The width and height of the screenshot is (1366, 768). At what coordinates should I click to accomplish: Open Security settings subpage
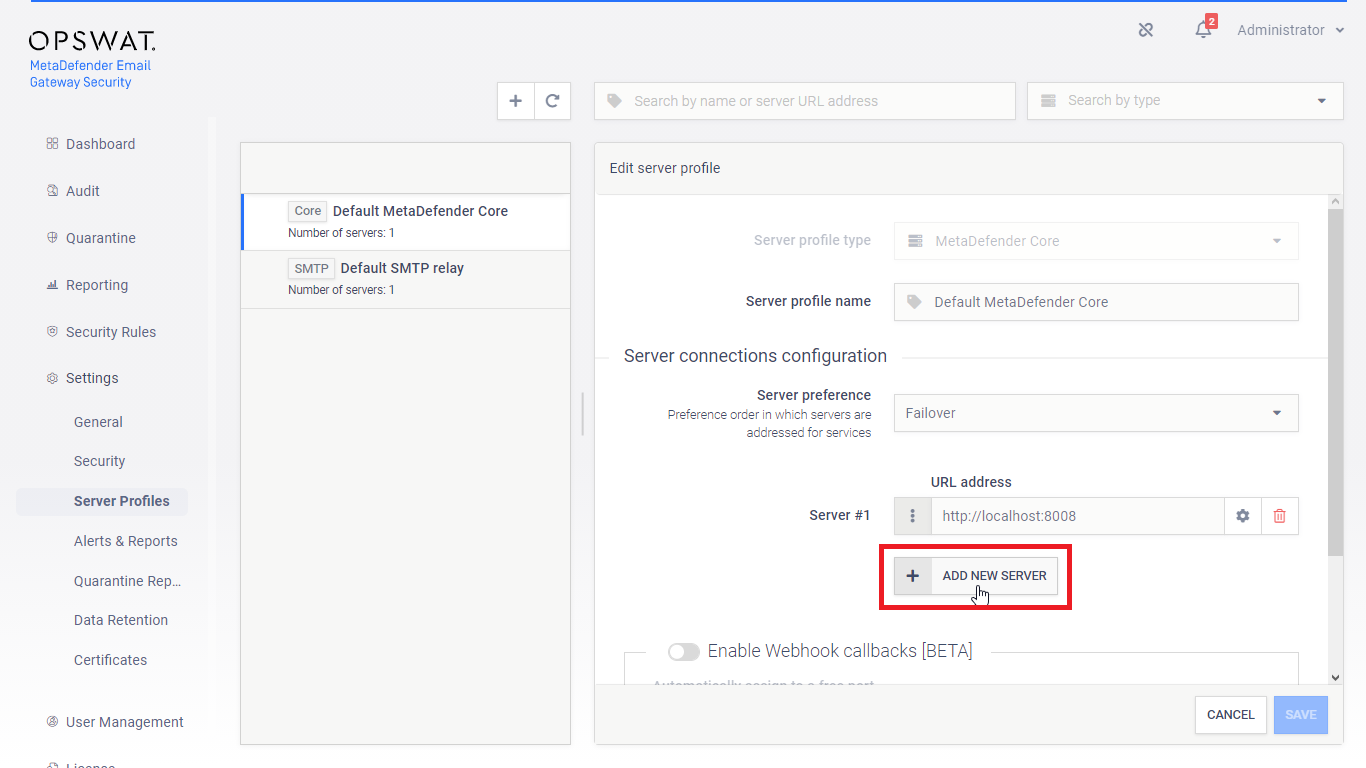[x=100, y=461]
